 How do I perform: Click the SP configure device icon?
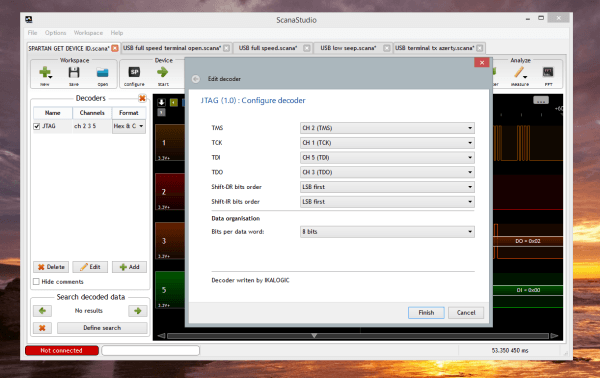click(x=134, y=72)
